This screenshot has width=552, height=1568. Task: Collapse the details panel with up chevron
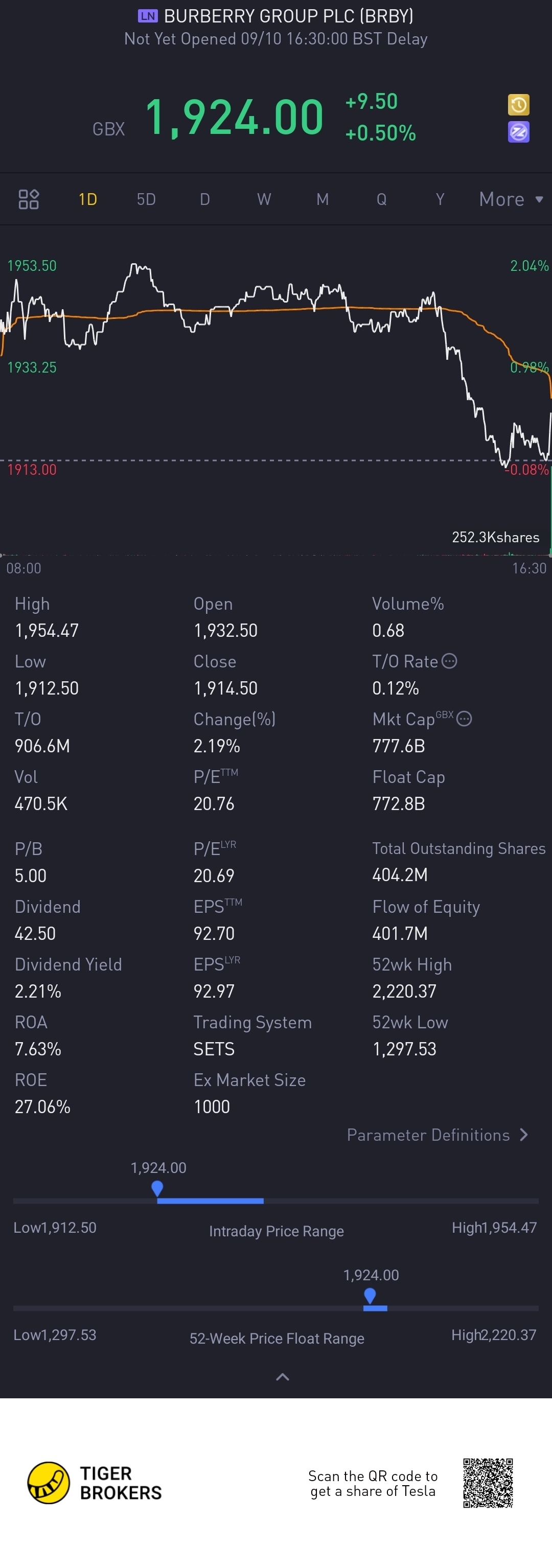tap(283, 1377)
